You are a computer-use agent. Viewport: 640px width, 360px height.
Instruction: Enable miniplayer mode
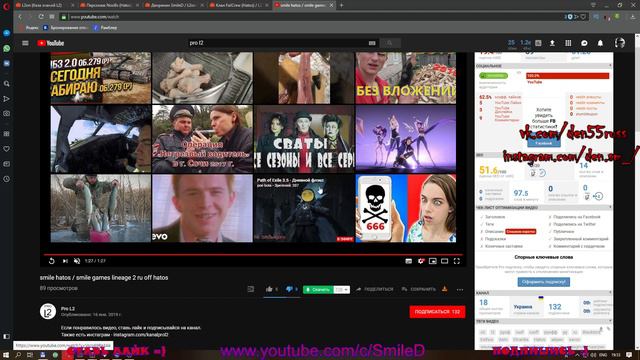433,261
